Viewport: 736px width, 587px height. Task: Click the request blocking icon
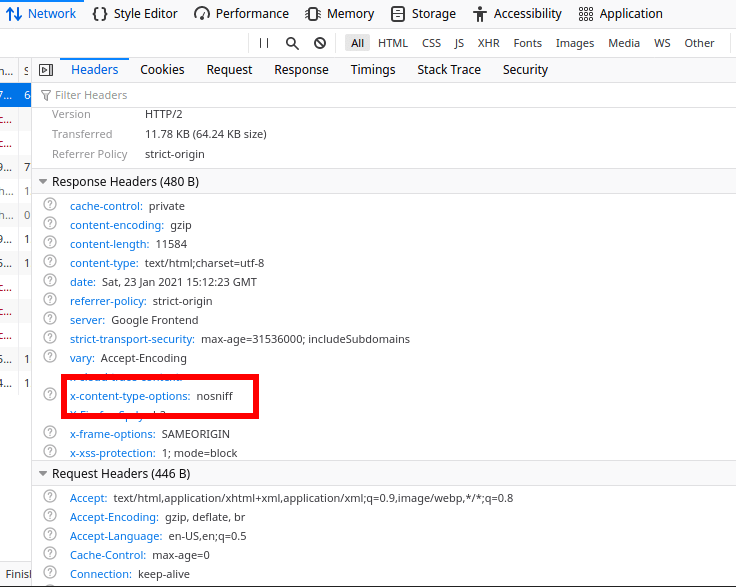[320, 43]
